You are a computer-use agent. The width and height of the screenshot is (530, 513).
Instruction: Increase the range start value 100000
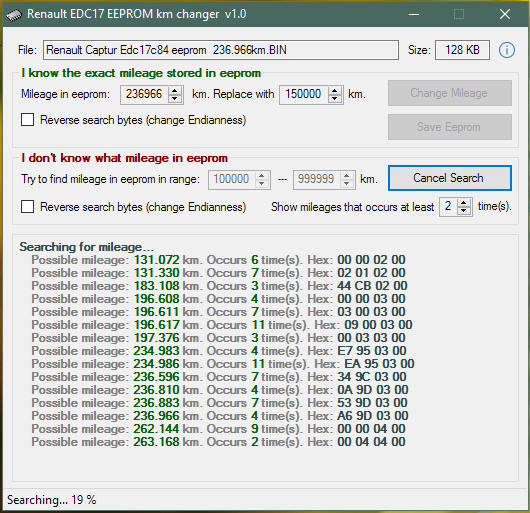[262, 175]
